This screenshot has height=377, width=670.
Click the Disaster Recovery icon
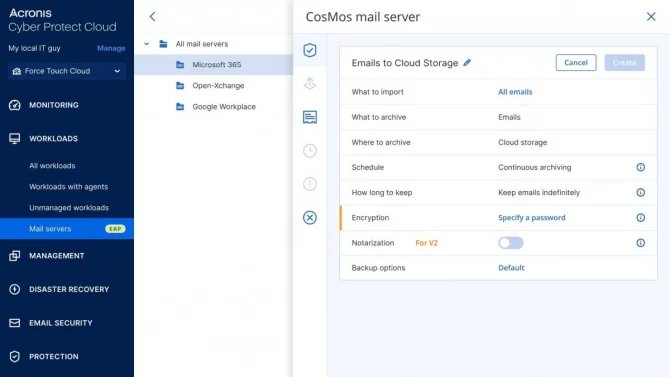coord(15,289)
